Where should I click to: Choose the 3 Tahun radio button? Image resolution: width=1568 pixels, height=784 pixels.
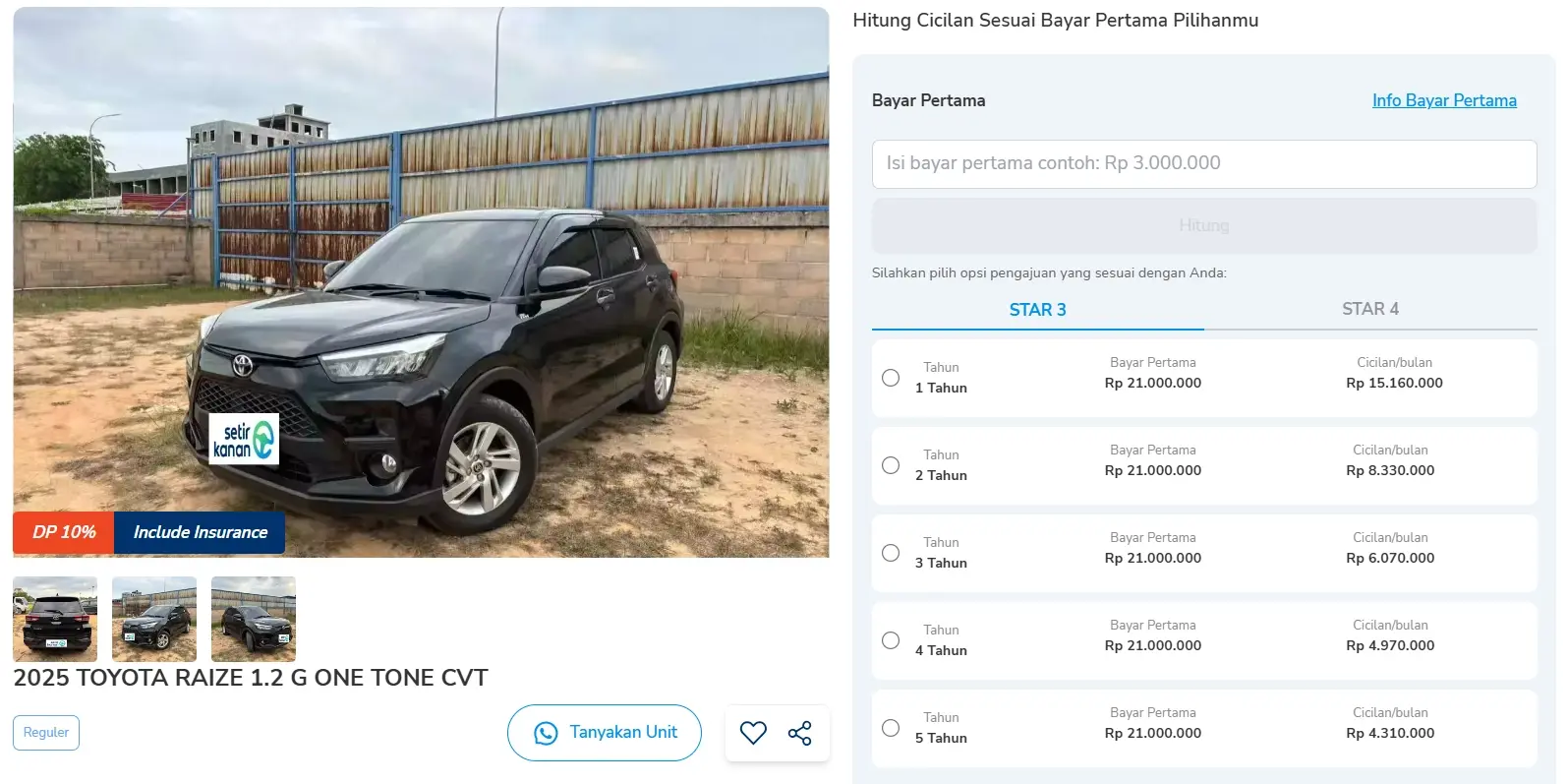(891, 553)
